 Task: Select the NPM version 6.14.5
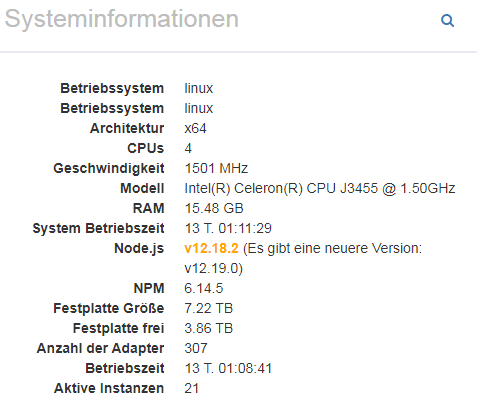click(204, 288)
